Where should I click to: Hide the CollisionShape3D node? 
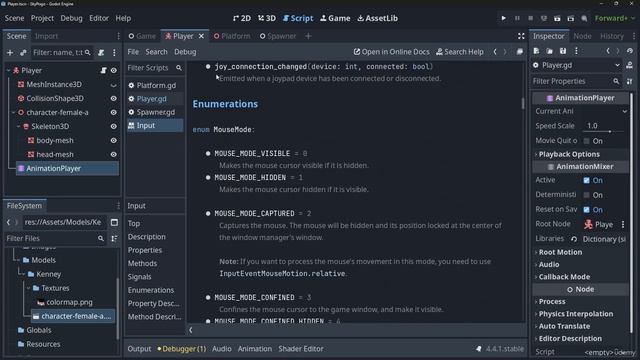pyautogui.click(x=114, y=98)
